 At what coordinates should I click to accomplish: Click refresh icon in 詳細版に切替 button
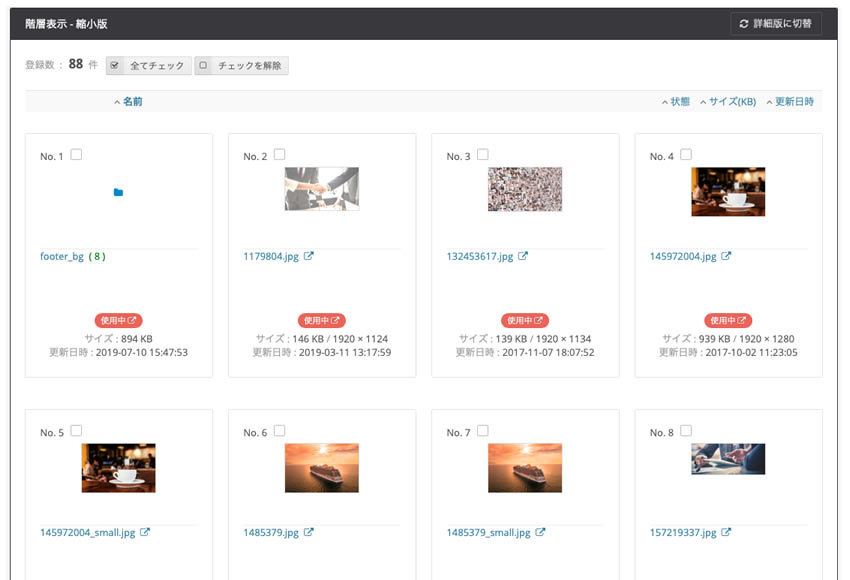click(x=744, y=24)
